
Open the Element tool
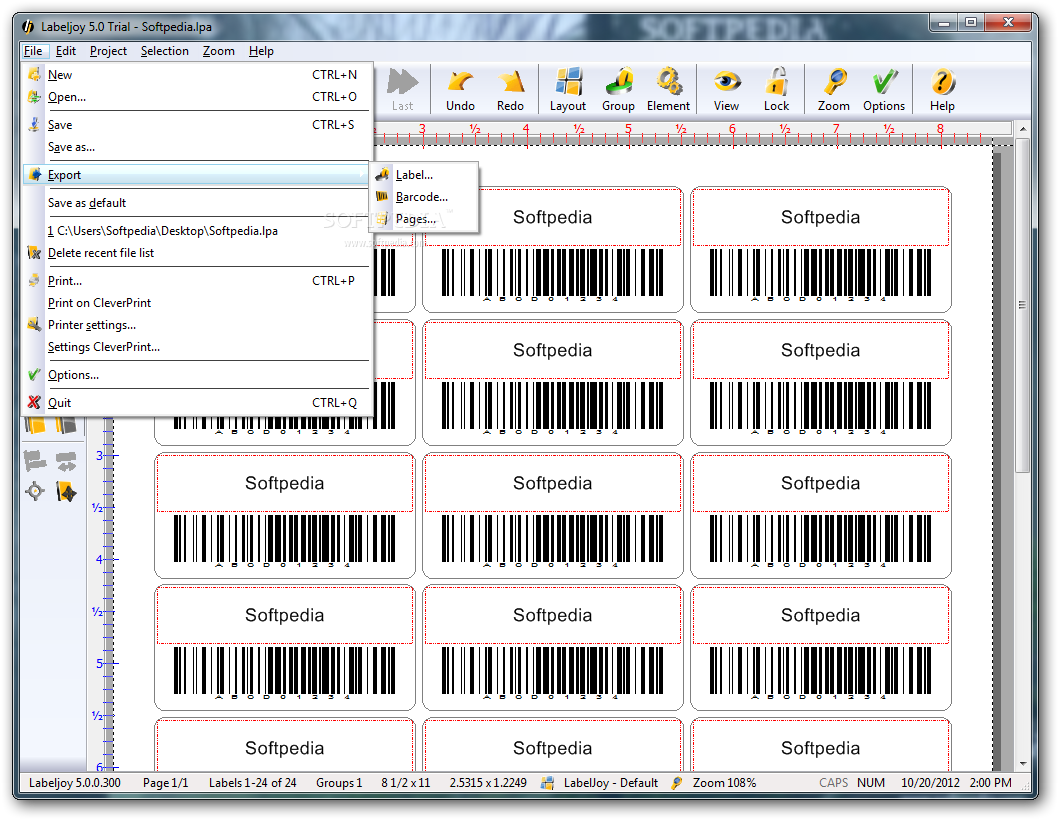(x=668, y=89)
